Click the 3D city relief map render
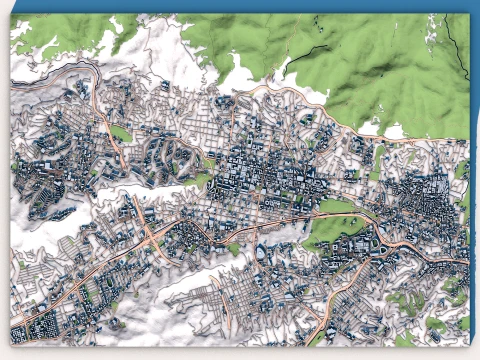The width and height of the screenshot is (480, 360). pos(241,179)
